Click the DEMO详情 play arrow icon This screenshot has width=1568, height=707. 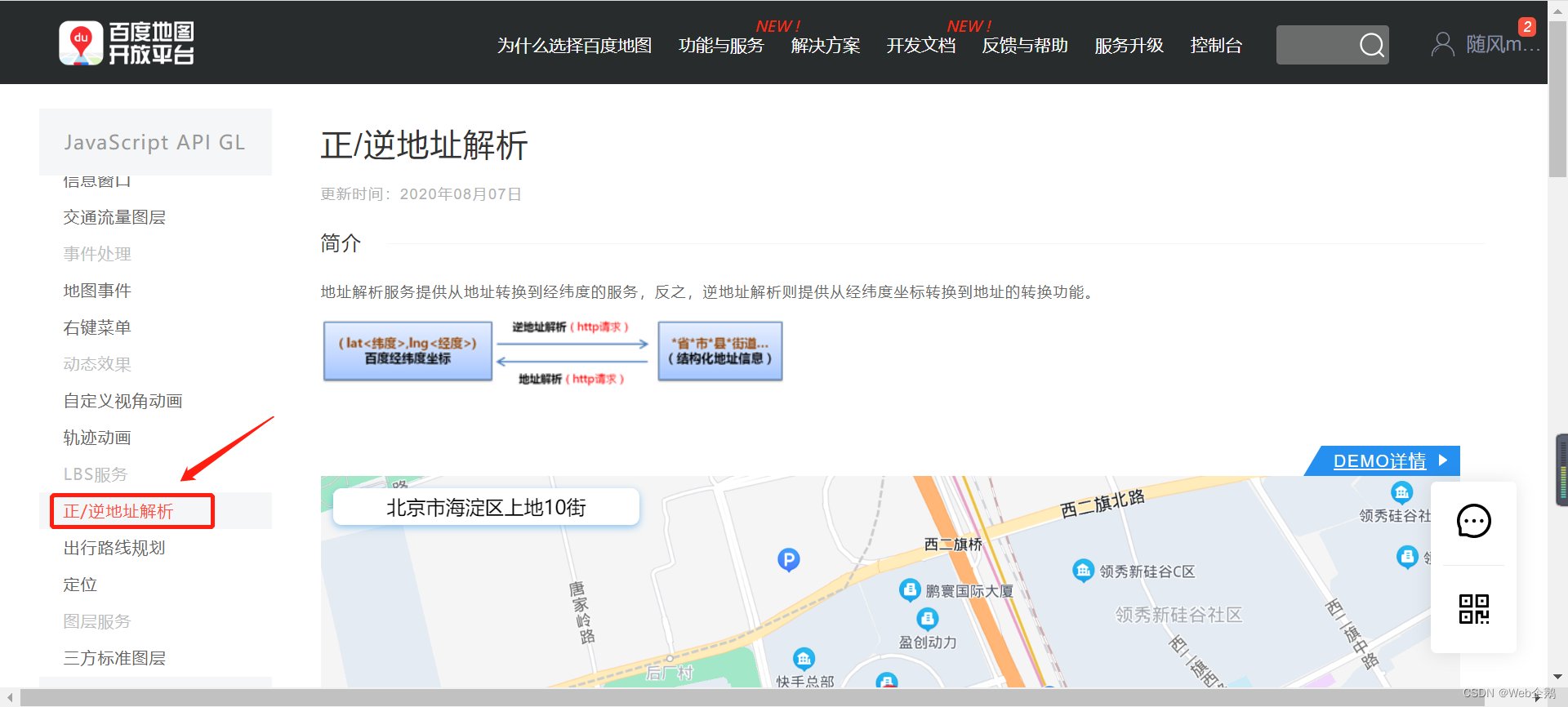[x=1443, y=460]
